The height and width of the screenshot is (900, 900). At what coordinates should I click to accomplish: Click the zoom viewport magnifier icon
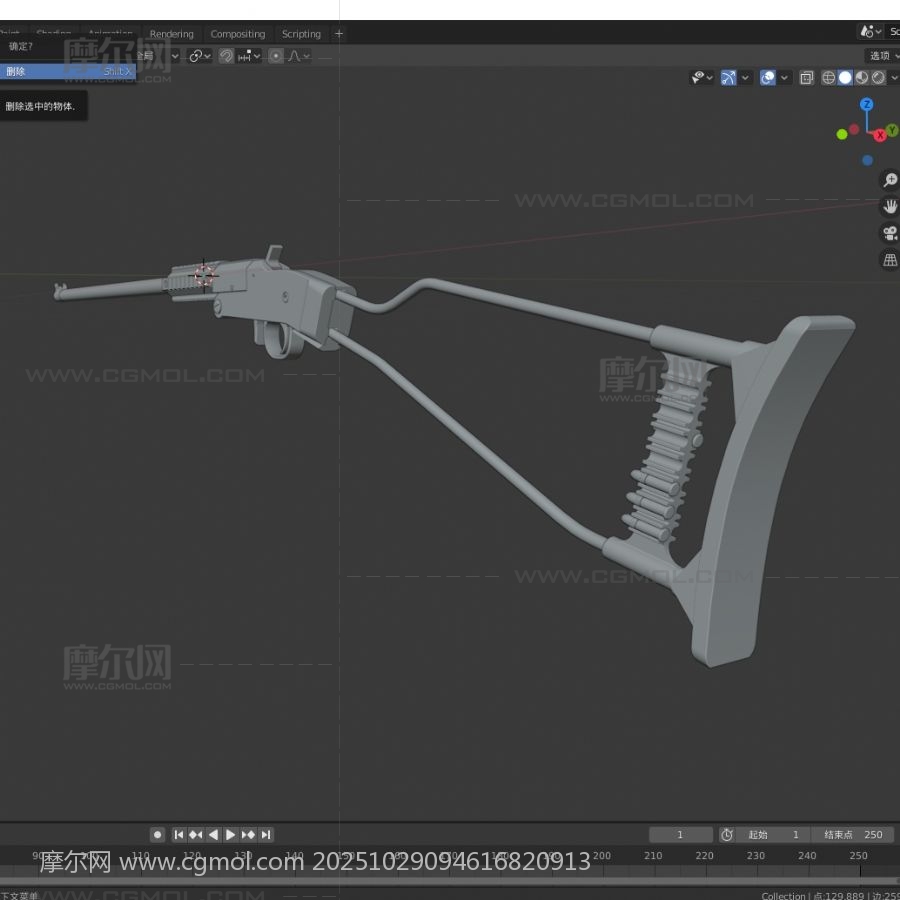[889, 181]
